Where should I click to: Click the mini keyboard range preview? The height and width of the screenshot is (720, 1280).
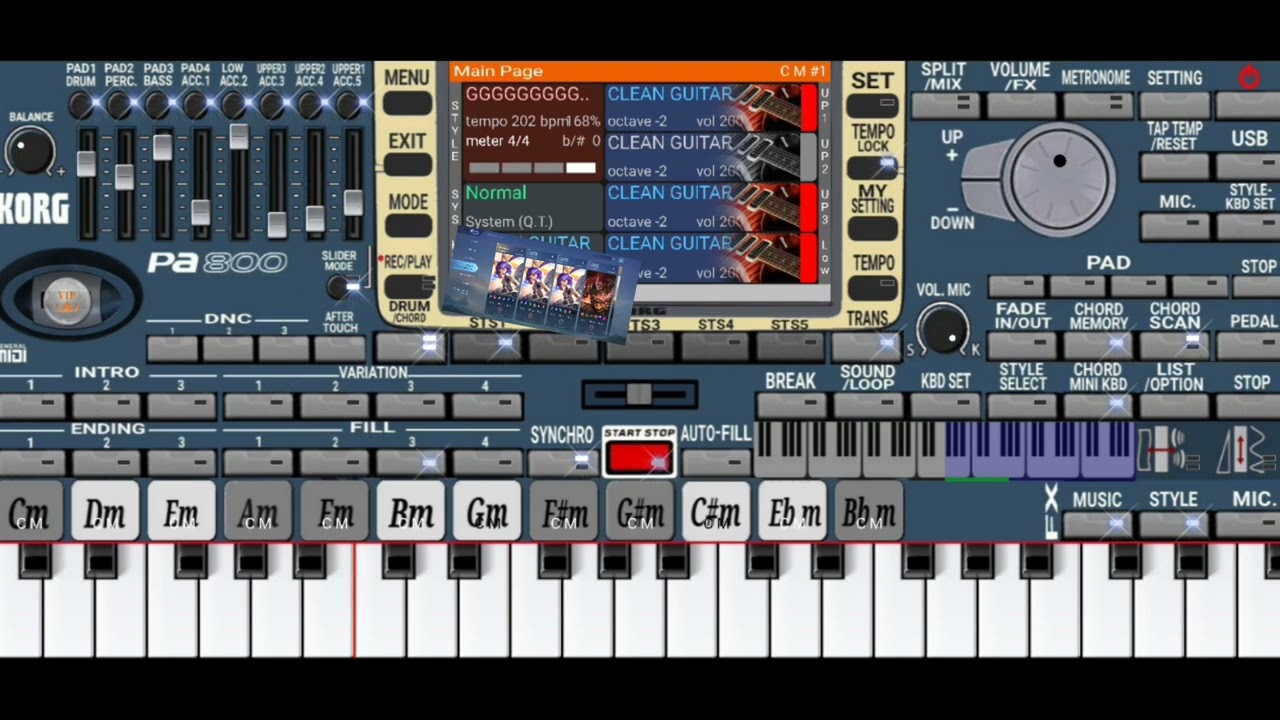tap(946, 450)
